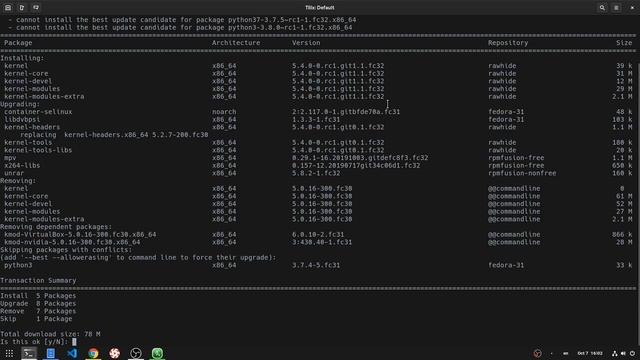640x360 pixels.
Task: Click the 'mpv' package name
Action: pos(10,158)
